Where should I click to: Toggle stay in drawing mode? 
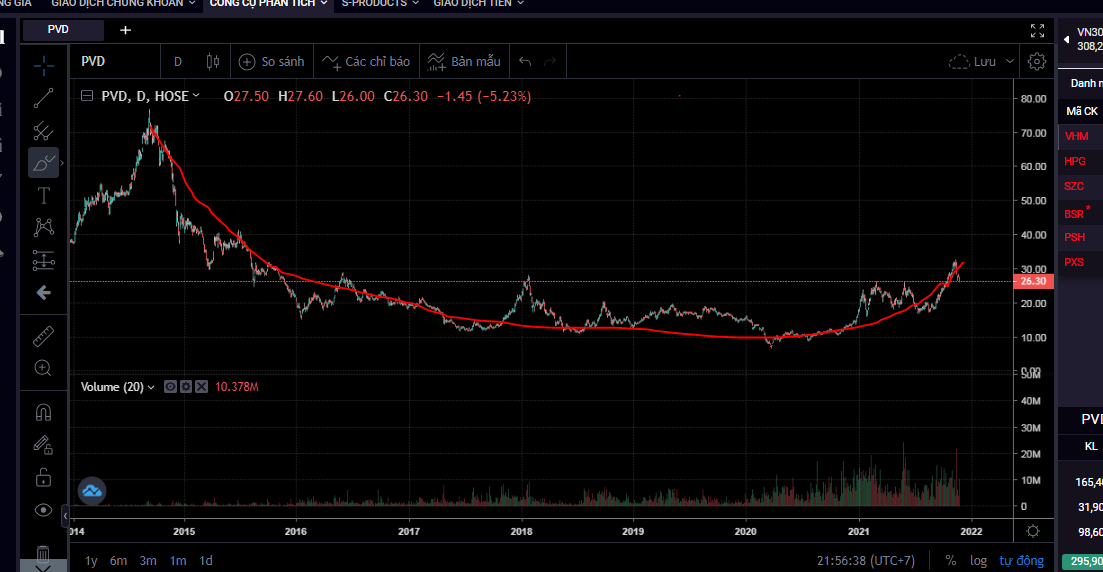[43, 445]
